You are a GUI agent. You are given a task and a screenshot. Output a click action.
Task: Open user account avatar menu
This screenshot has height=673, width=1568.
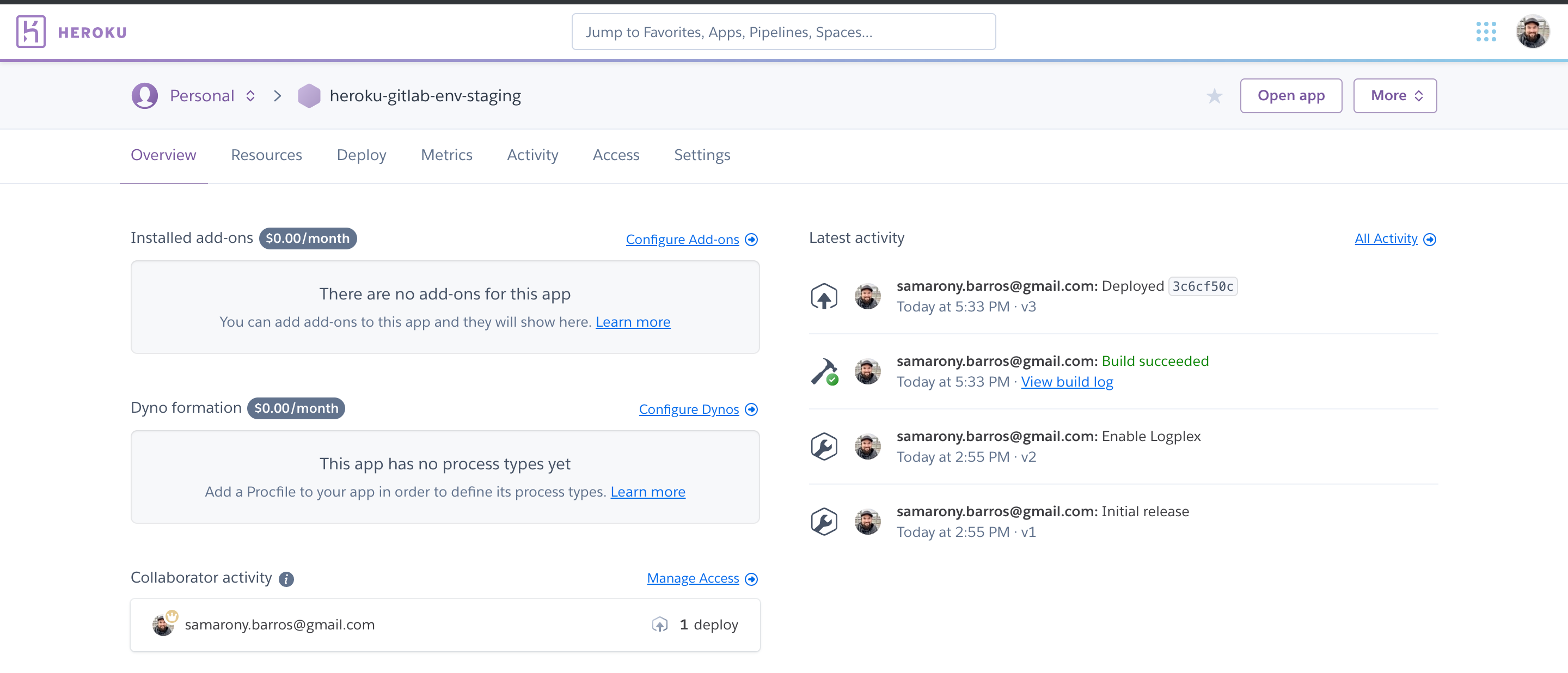pyautogui.click(x=1532, y=32)
